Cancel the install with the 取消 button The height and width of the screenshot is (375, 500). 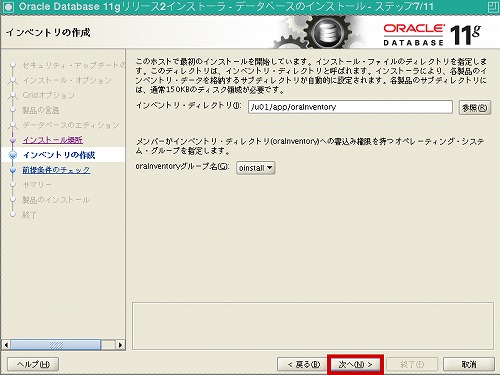point(469,364)
